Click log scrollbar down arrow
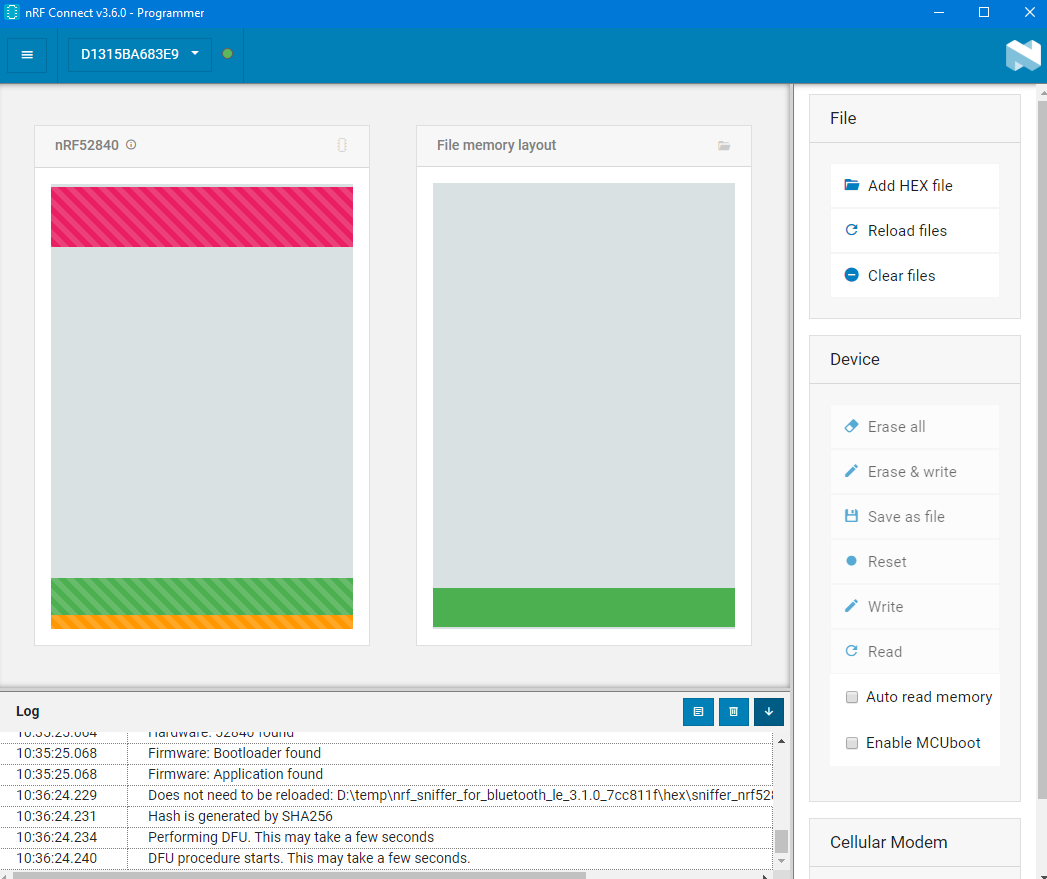Screen dimensions: 1047x879 point(781,861)
